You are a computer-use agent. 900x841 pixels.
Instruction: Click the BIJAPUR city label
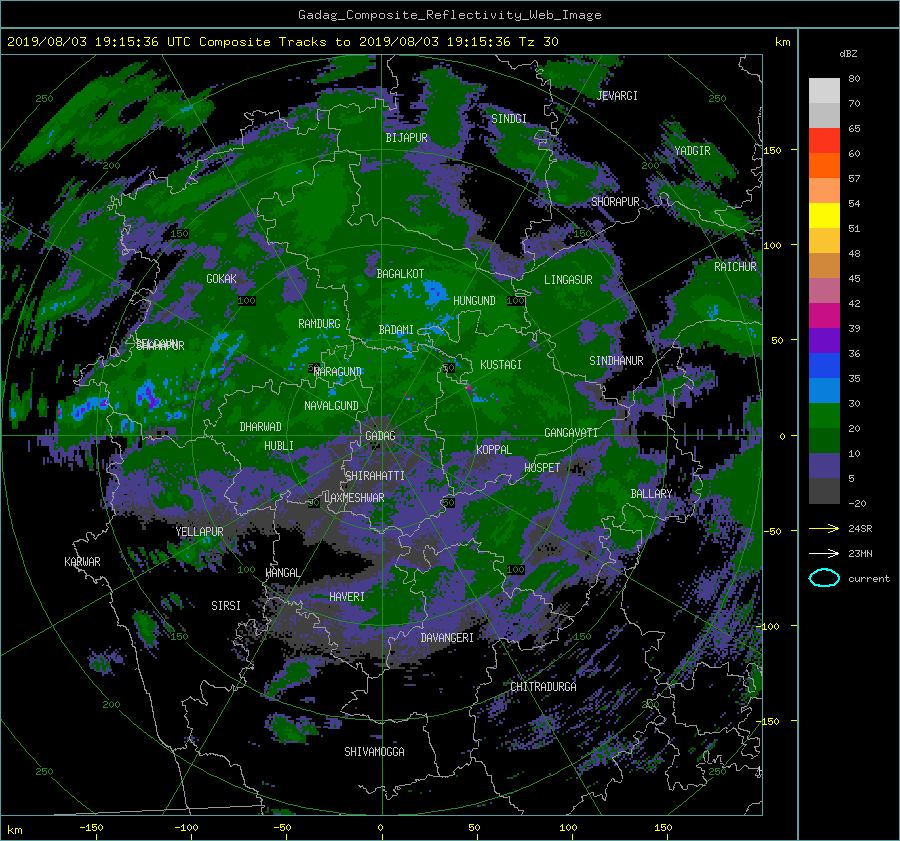406,138
